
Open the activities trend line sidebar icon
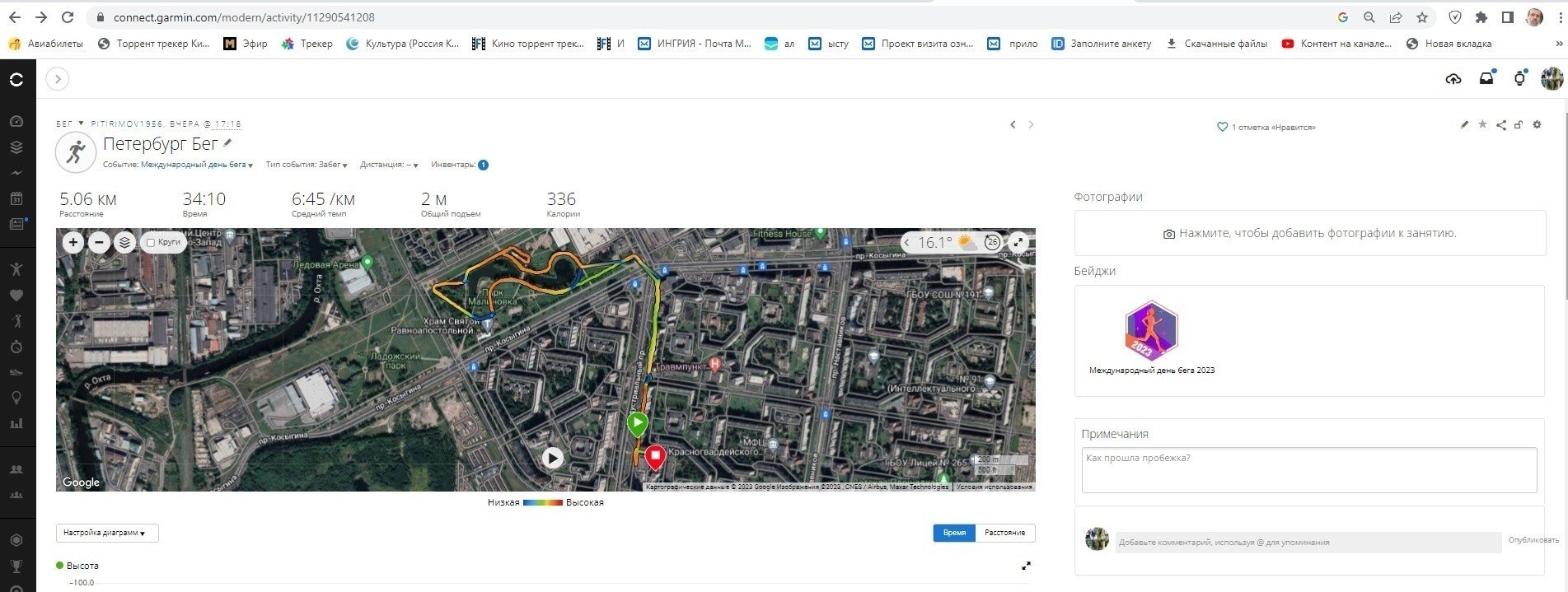pos(16,173)
